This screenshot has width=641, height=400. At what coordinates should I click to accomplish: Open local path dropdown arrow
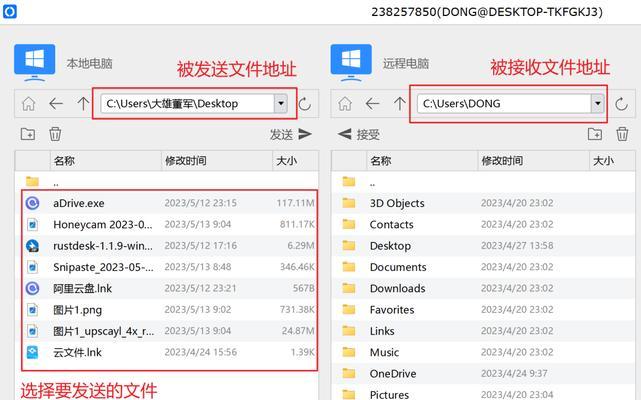click(x=281, y=103)
